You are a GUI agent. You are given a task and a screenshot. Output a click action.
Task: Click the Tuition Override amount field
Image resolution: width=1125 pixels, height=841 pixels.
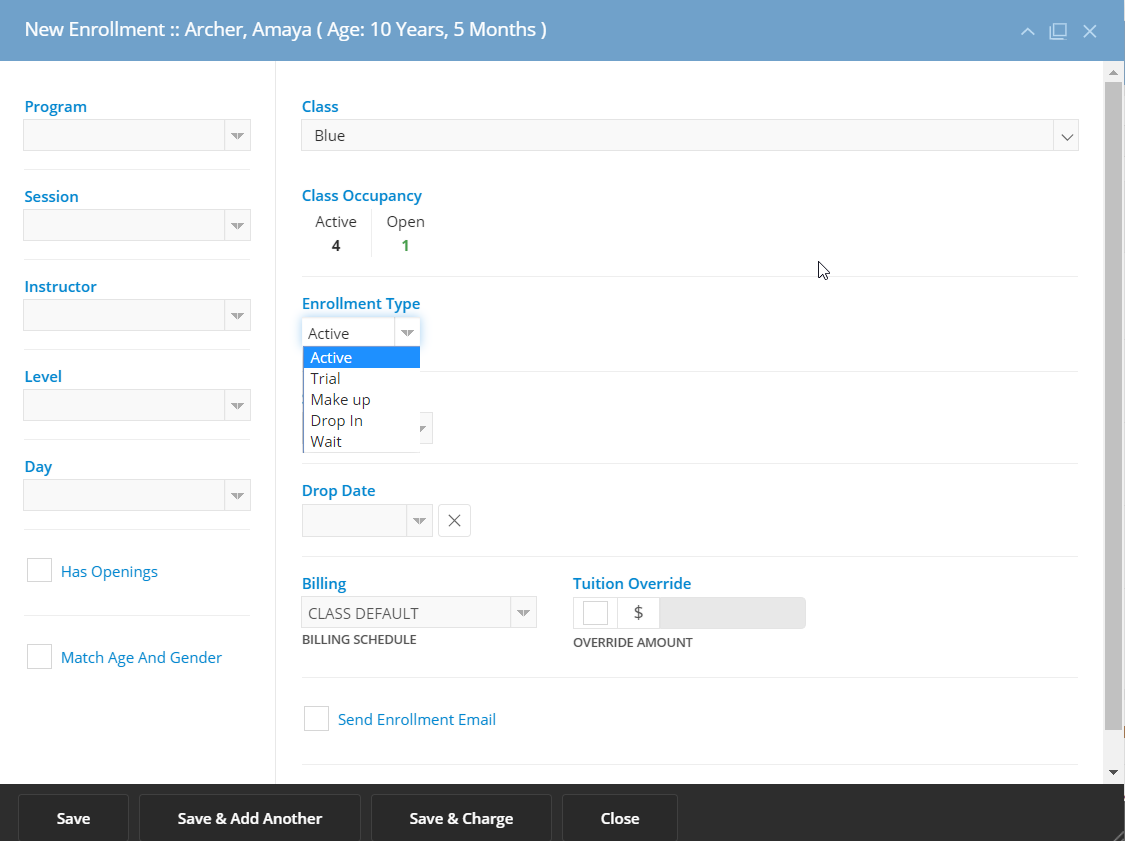coord(733,613)
